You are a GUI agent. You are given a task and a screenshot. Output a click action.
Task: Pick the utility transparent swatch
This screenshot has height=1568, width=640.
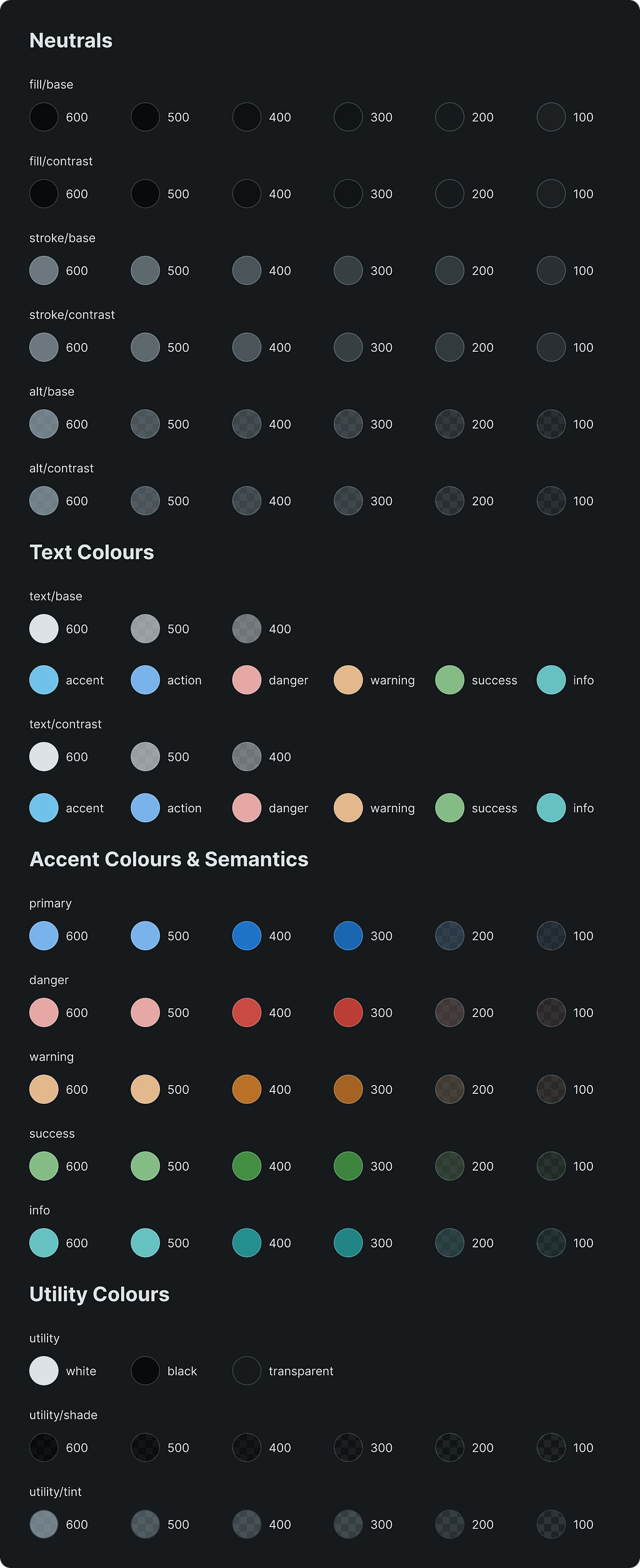tap(246, 1371)
